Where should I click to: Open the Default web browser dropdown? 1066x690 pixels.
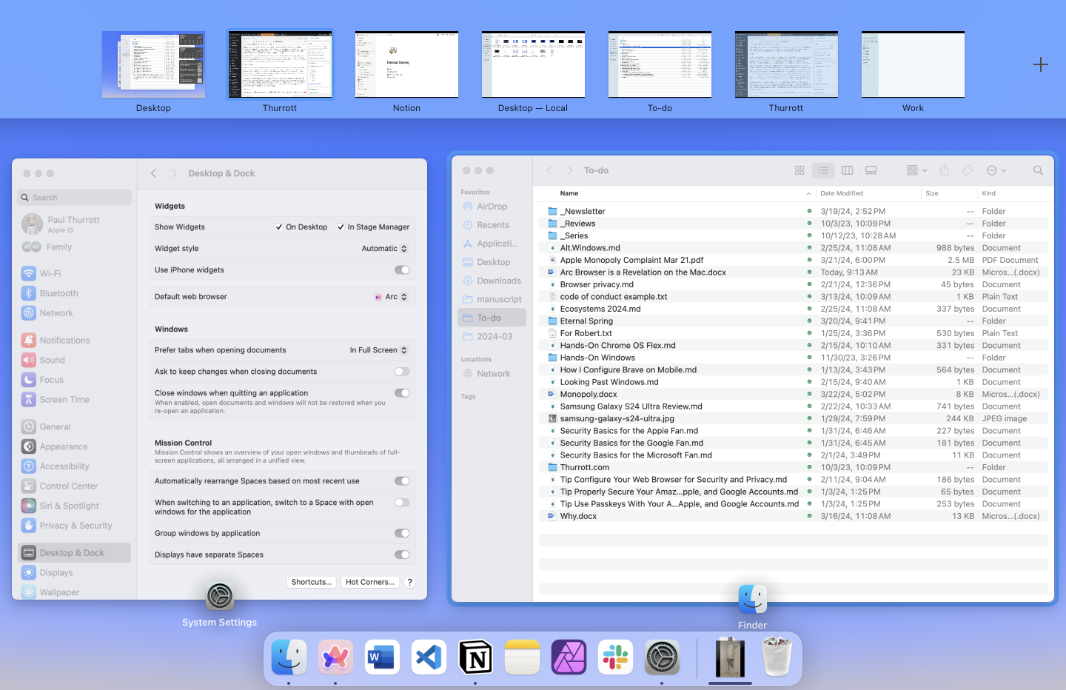point(392,297)
